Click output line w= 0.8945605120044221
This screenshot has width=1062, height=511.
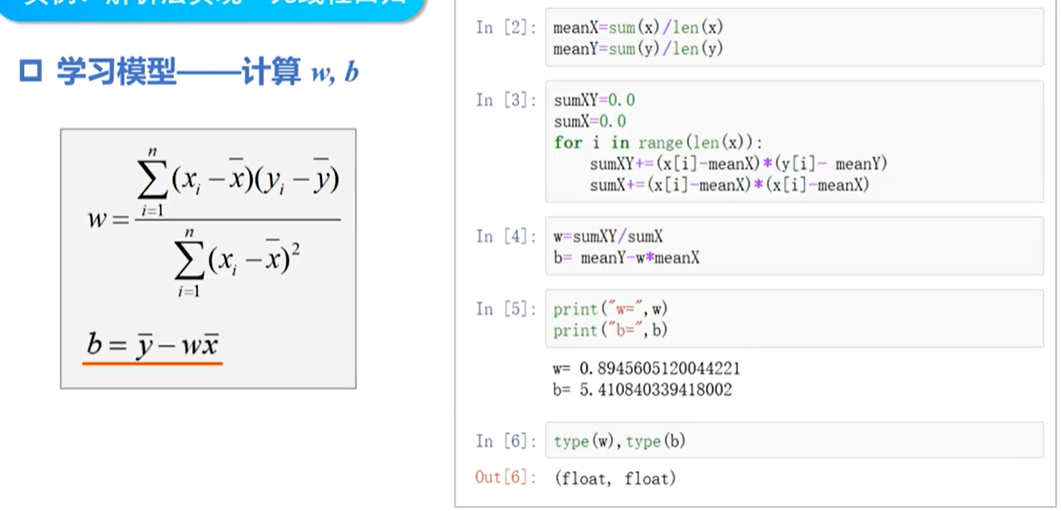point(647,369)
